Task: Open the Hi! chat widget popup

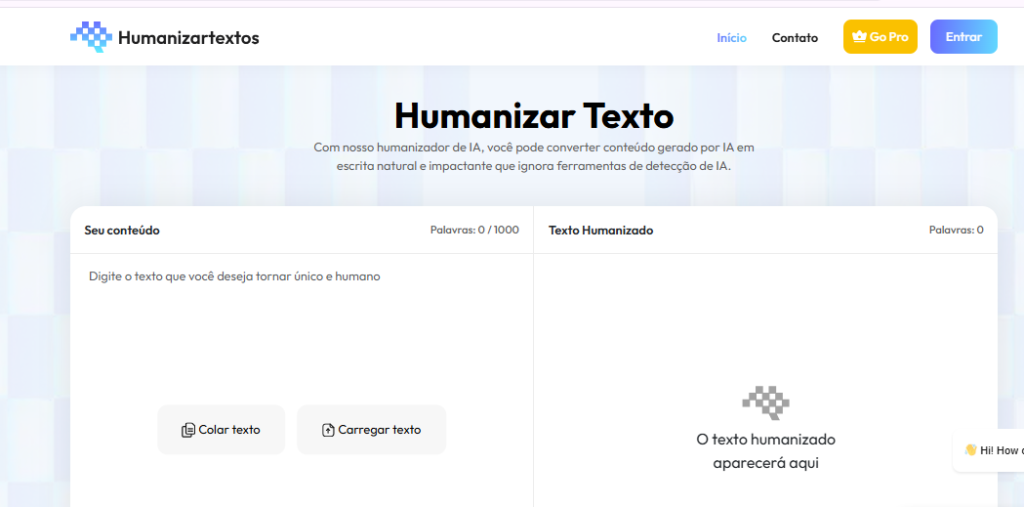Action: click(995, 450)
